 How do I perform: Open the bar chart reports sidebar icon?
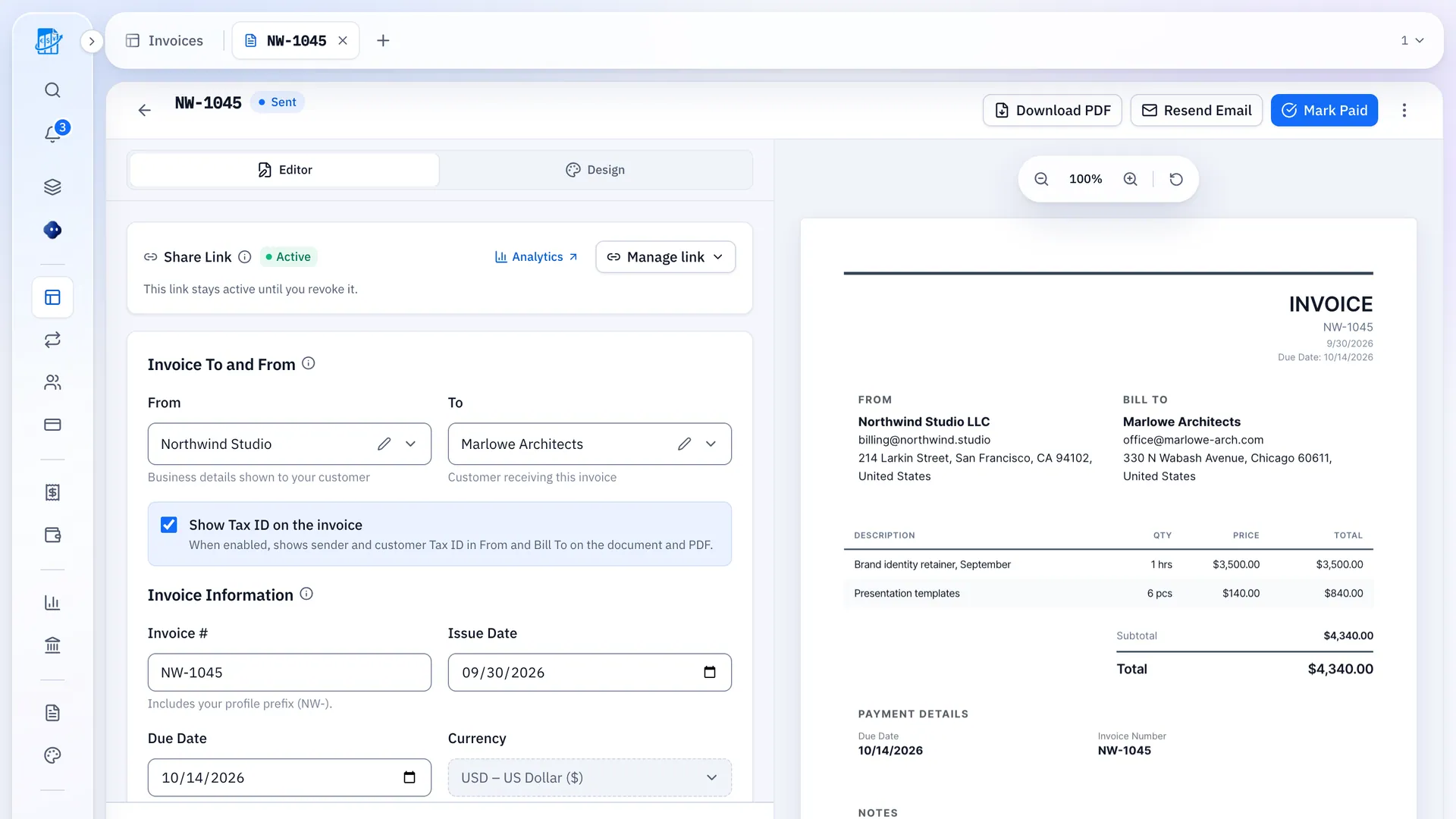pos(52,603)
